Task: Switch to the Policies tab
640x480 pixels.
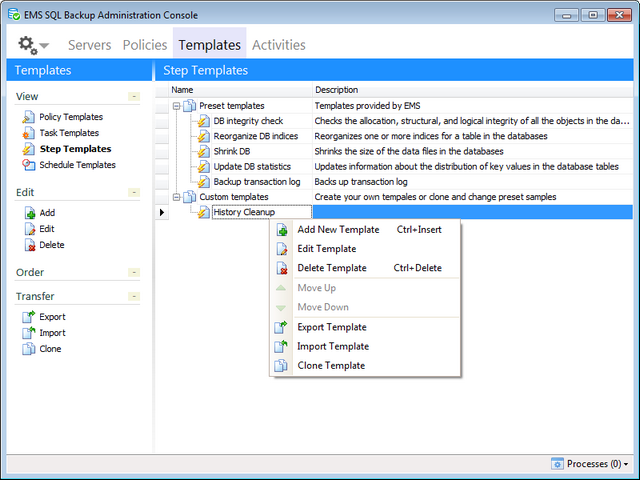Action: (145, 45)
